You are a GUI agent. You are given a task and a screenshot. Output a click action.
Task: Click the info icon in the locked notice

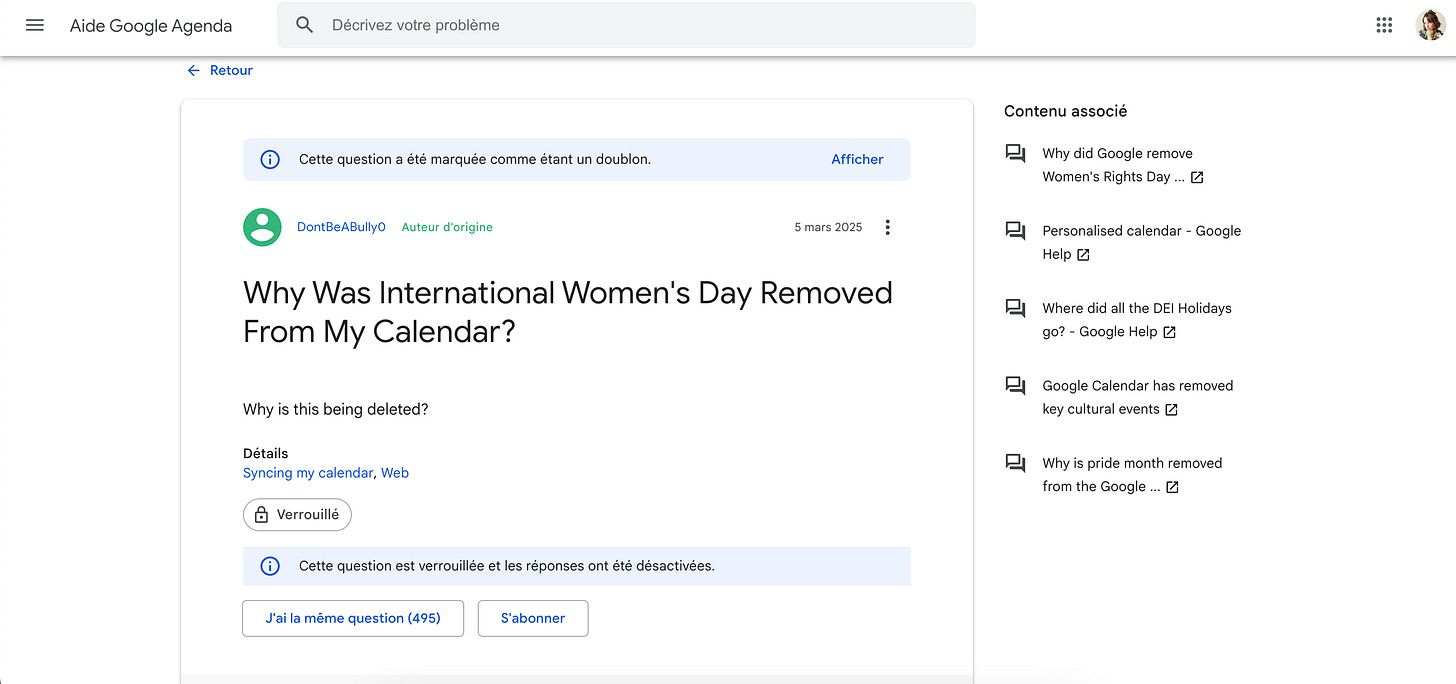coord(270,566)
